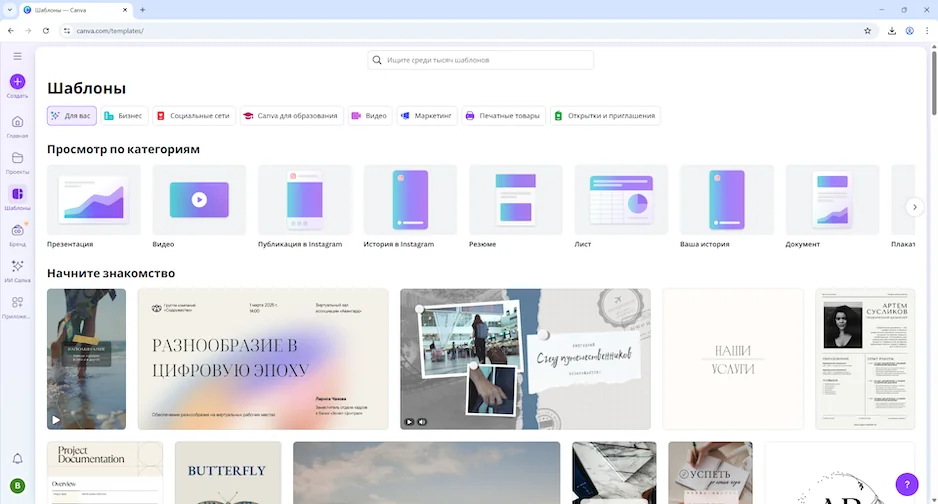The image size is (938, 504).
Task: Select Canva для образования filter chip
Action: (291, 115)
